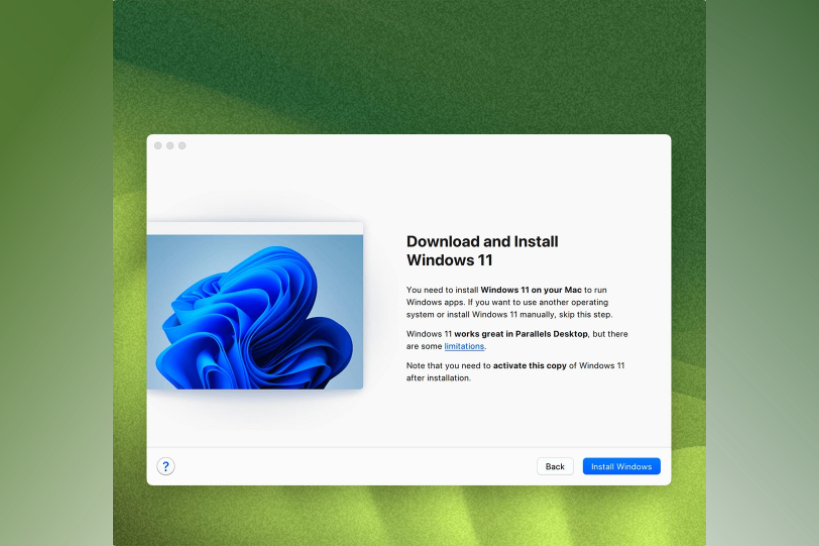This screenshot has height=546, width=819.
Task: Go back with the Back button
Action: (555, 466)
